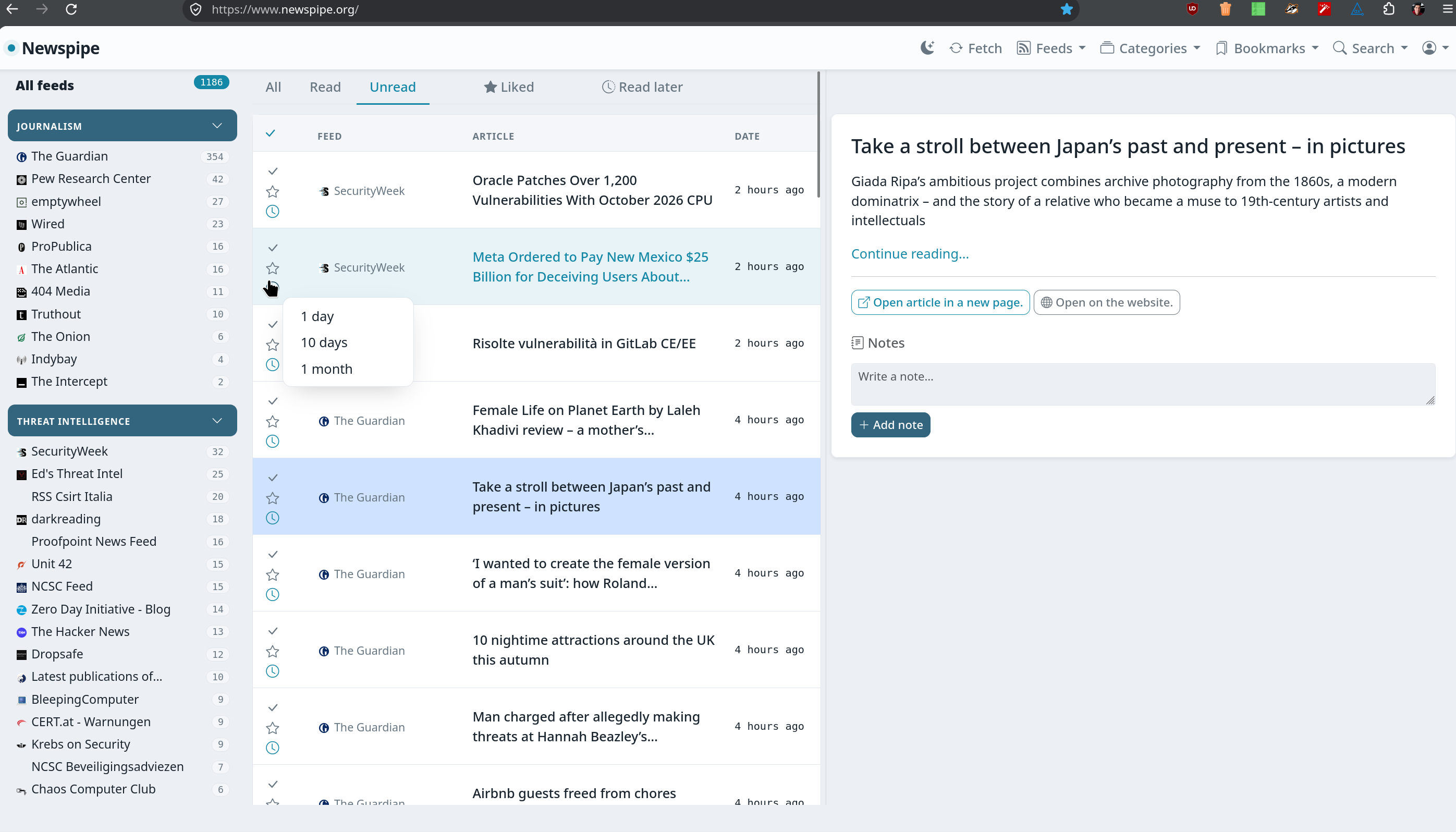The image size is (1456, 832).
Task: Choose 1 day from read later menu
Action: point(348,316)
